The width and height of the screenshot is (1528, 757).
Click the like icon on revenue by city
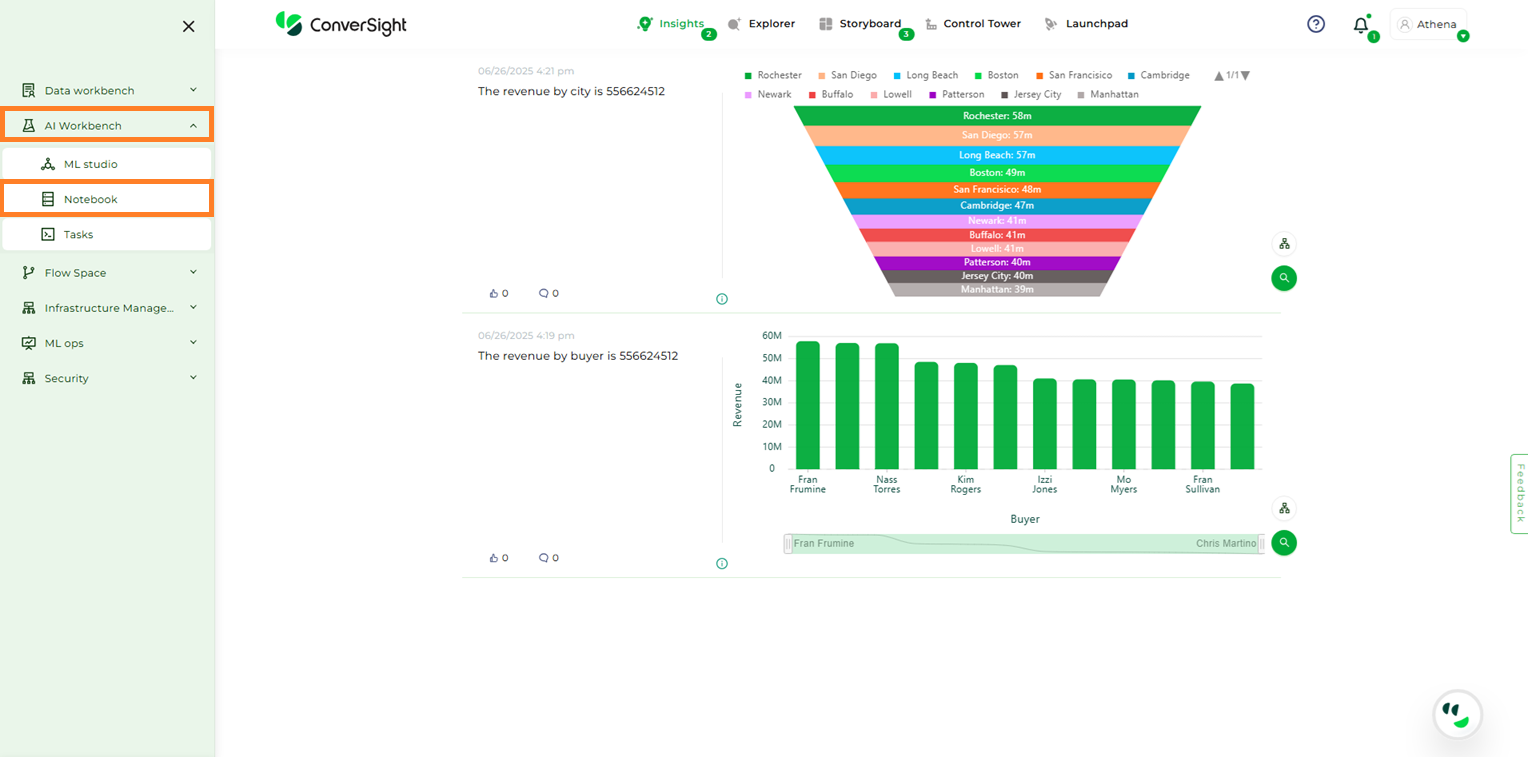[494, 294]
